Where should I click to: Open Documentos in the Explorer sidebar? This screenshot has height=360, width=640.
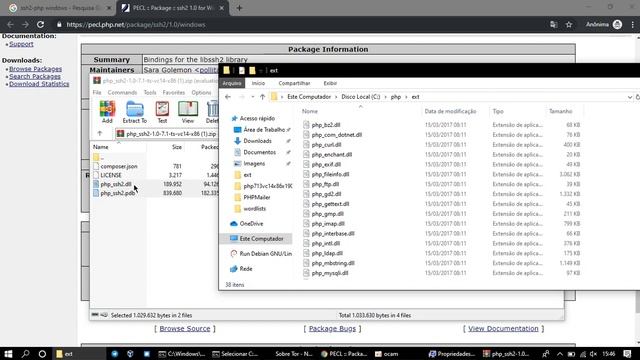[256, 152]
